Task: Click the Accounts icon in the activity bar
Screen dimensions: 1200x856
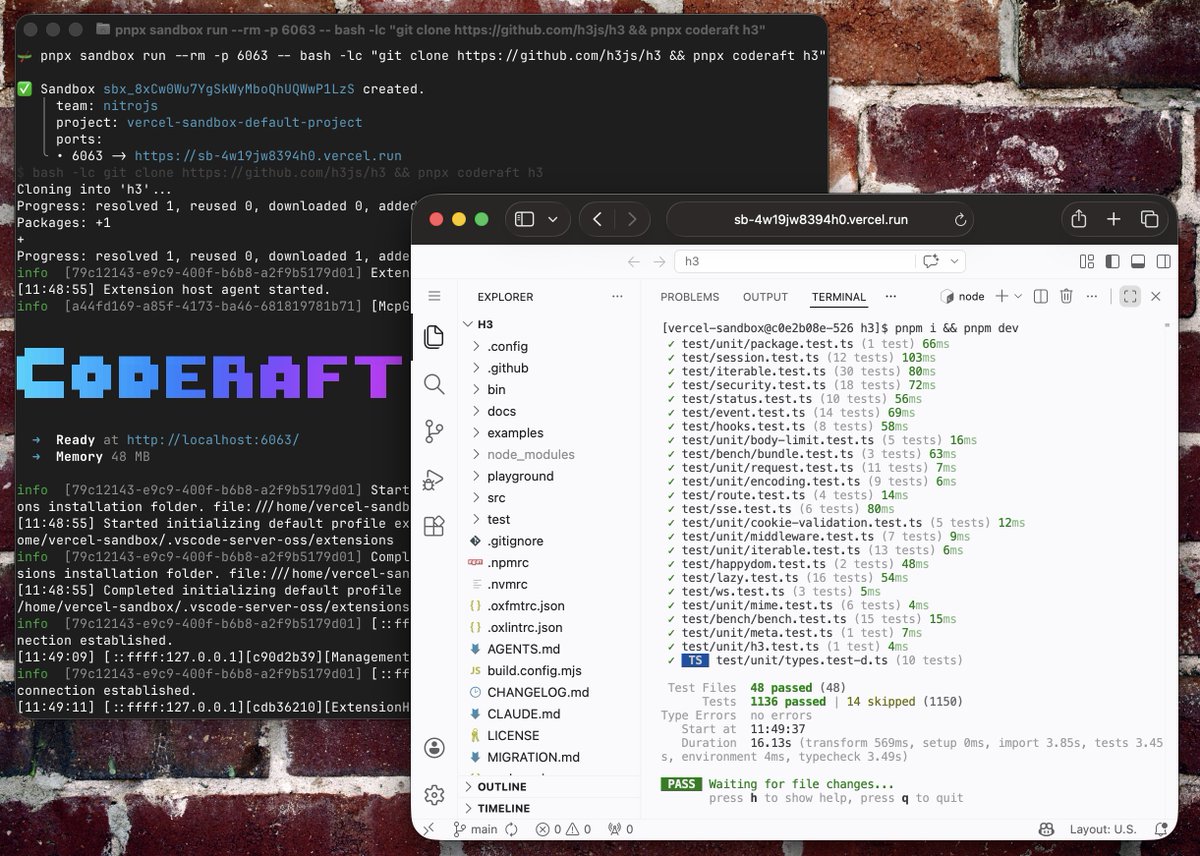Action: coord(434,747)
